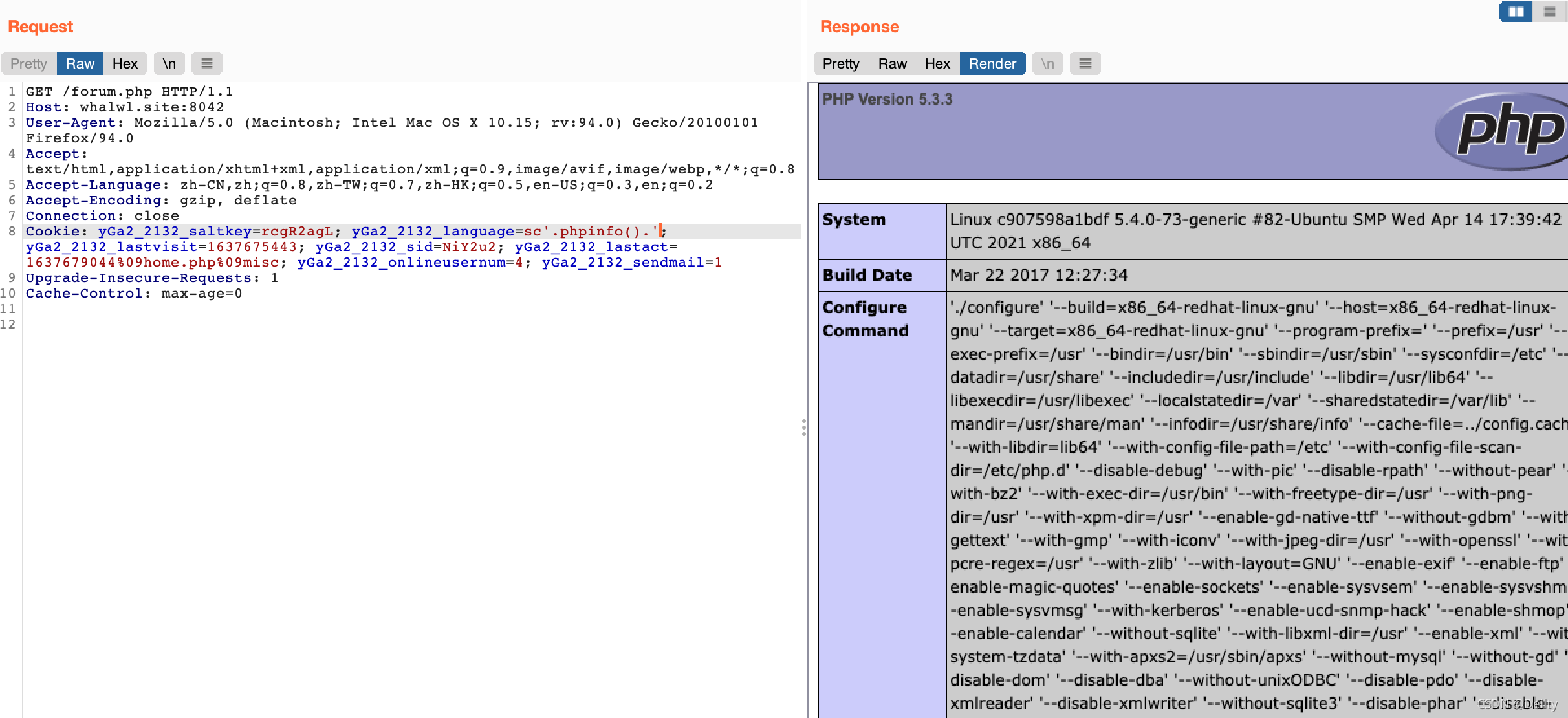
Task: Click the panel divider handle dots
Action: [803, 428]
